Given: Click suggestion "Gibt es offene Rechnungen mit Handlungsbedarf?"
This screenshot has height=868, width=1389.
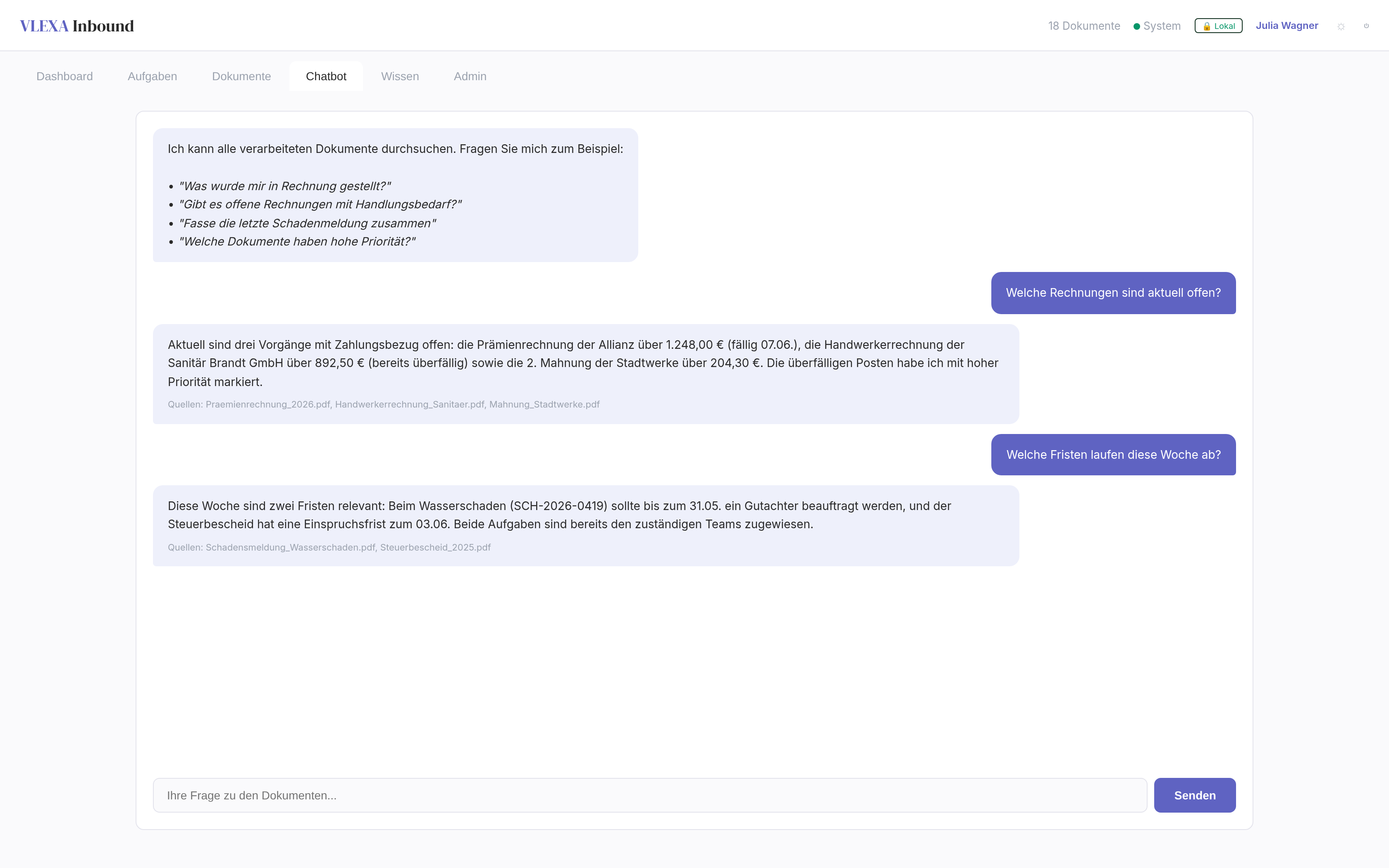Looking at the screenshot, I should pyautogui.click(x=320, y=204).
